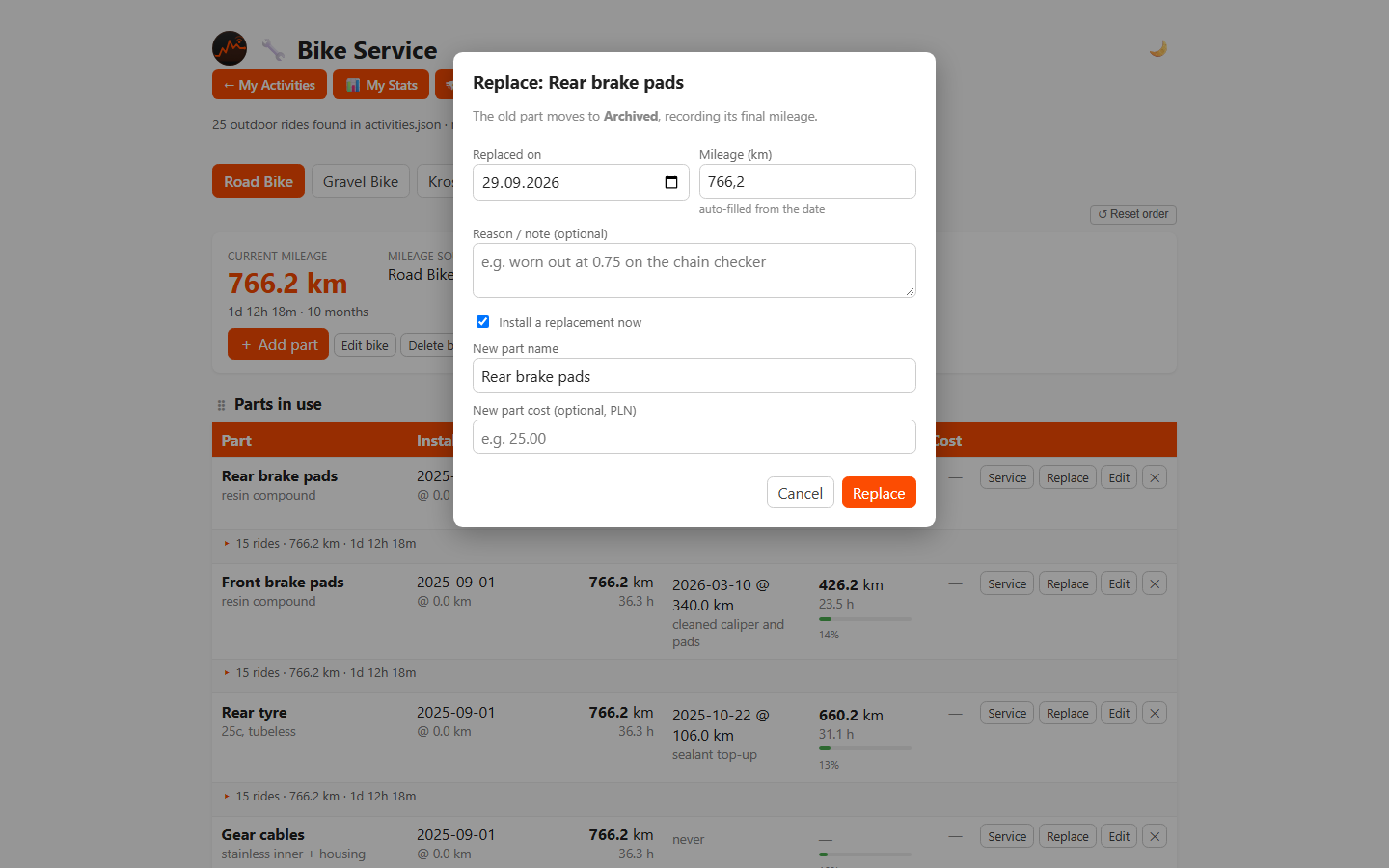This screenshot has width=1389, height=868.
Task: Click the wrench icon beside Bike Service
Action: pyautogui.click(x=273, y=49)
